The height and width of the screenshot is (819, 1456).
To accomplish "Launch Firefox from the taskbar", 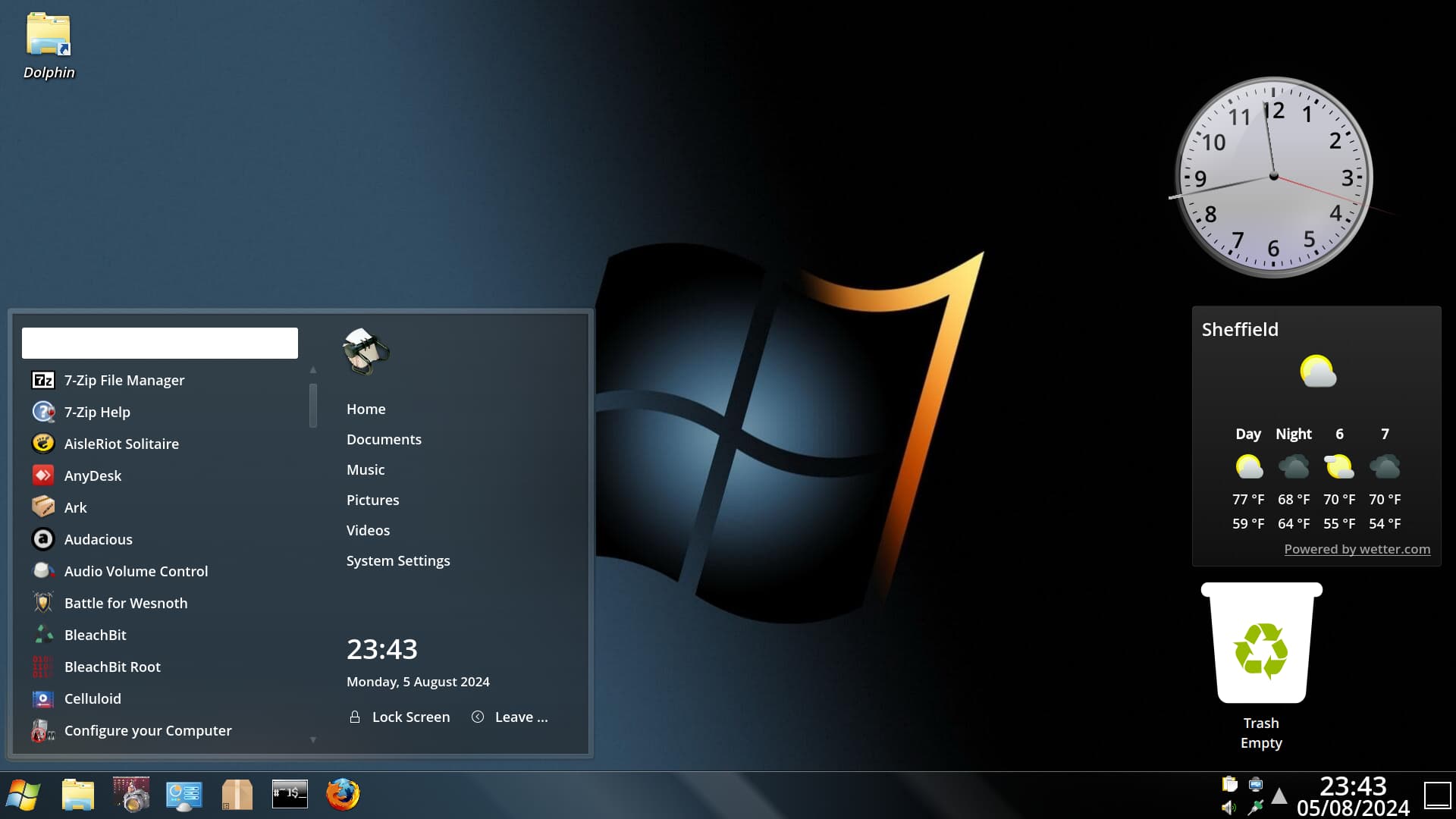I will point(343,795).
